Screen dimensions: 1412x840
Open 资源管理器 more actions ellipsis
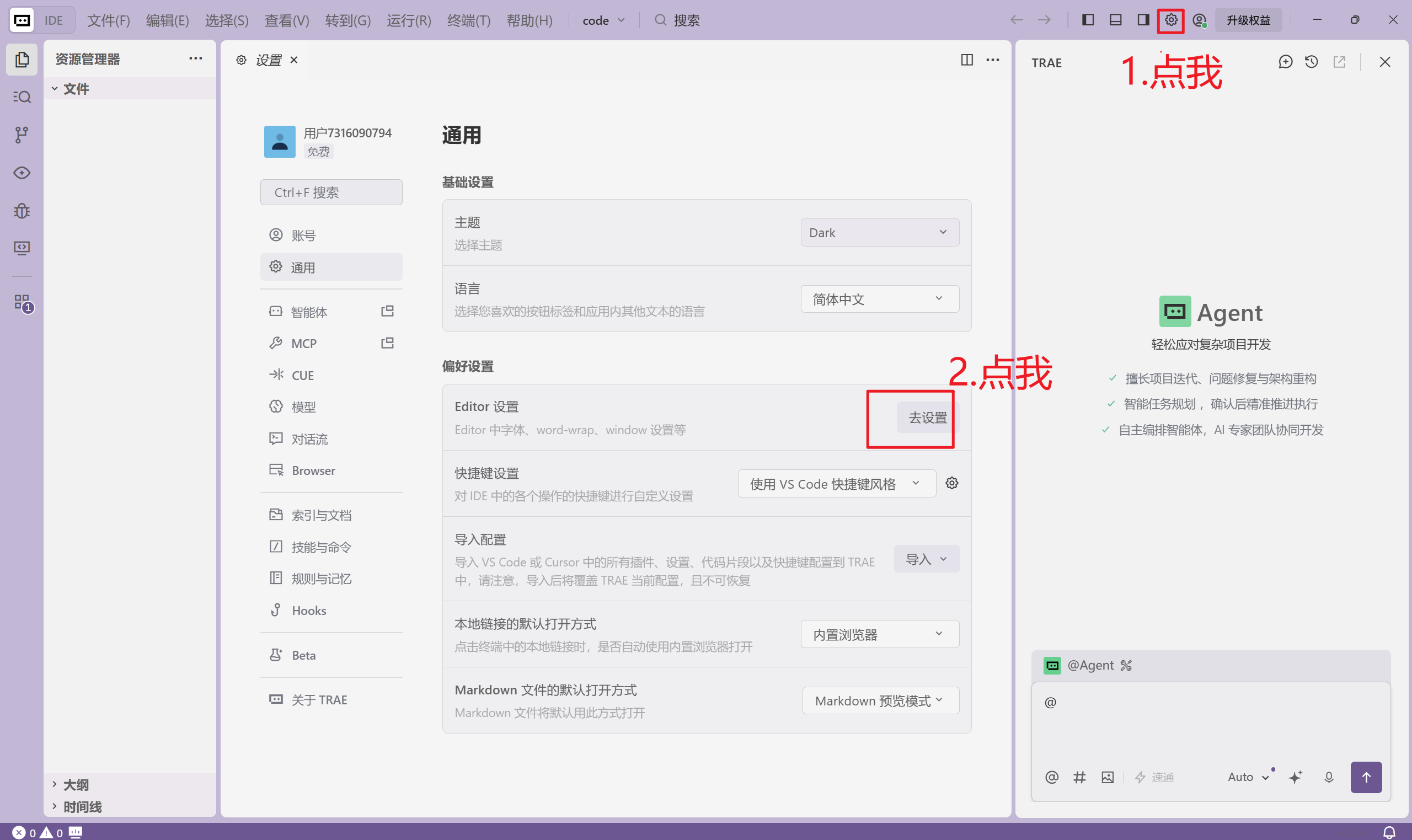(196, 58)
